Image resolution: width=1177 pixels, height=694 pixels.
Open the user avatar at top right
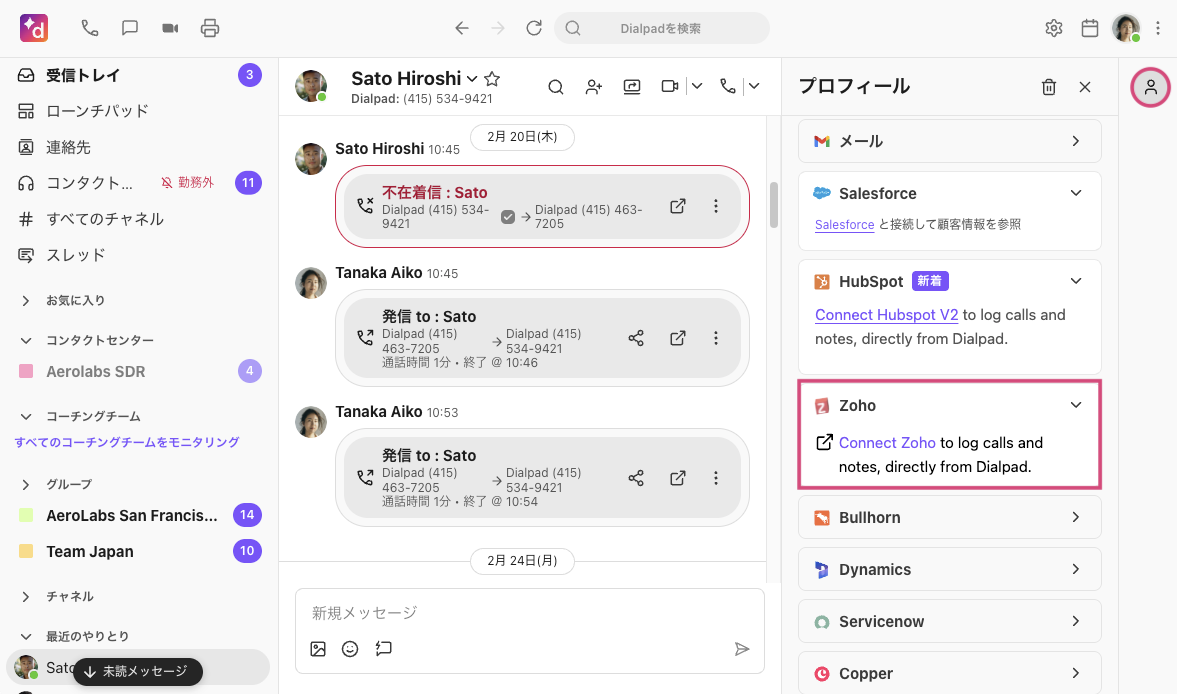(1126, 29)
